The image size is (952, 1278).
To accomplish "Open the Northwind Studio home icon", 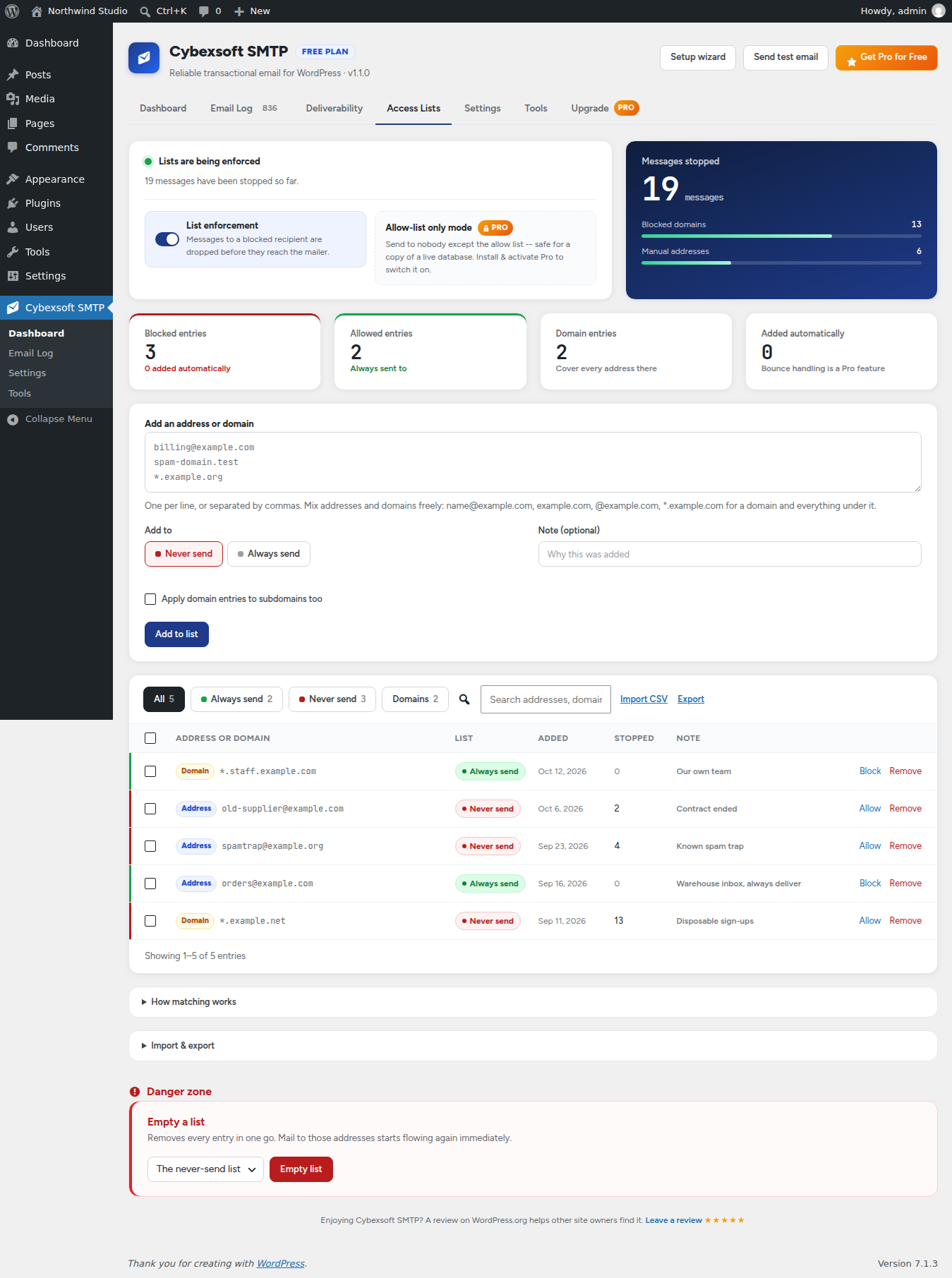I will [x=37, y=11].
